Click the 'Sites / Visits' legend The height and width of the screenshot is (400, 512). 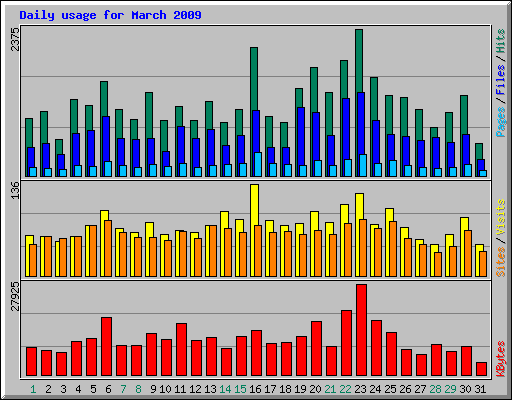(x=500, y=238)
